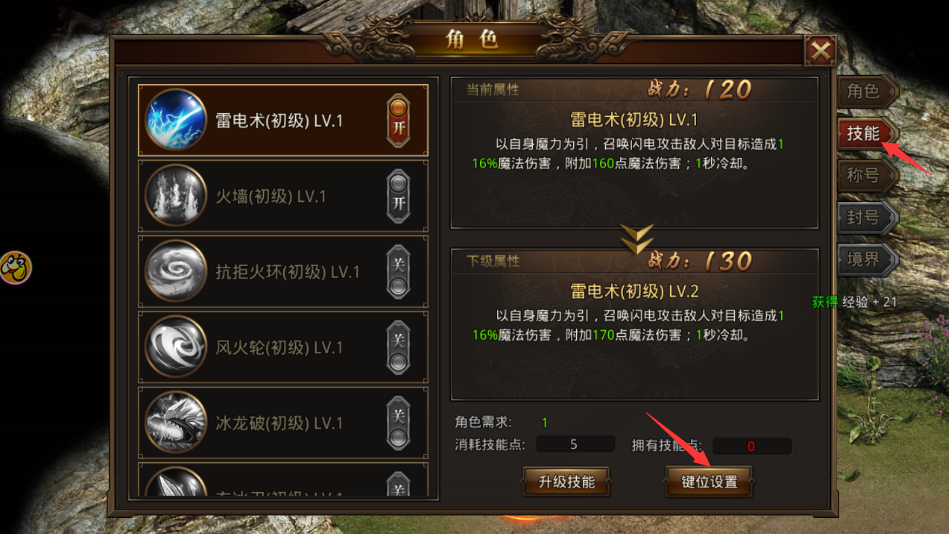The height and width of the screenshot is (534, 949).
Task: Toggle the 火墙 开 switch
Action: (398, 196)
